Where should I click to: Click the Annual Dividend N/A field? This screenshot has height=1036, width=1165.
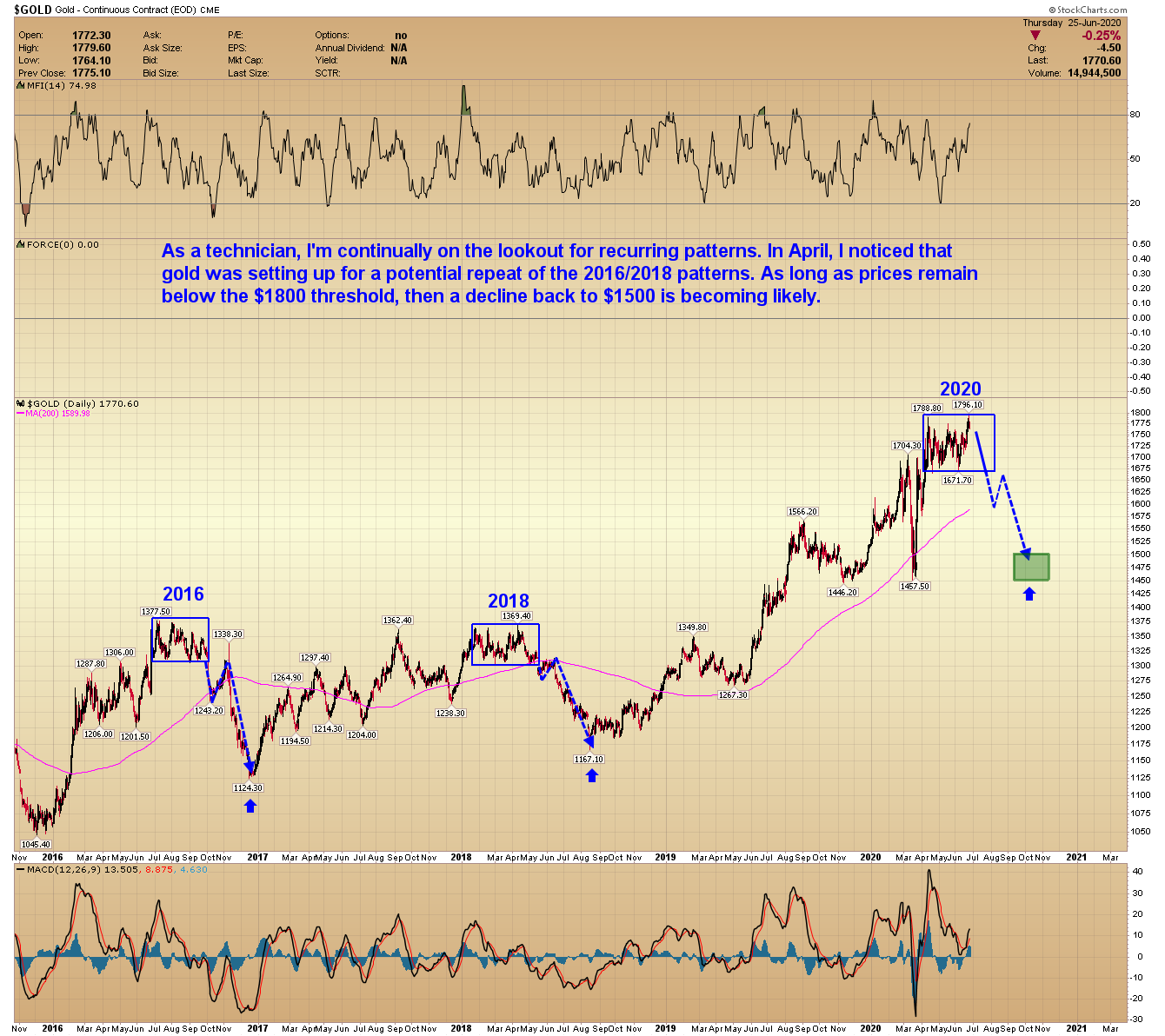[x=361, y=48]
